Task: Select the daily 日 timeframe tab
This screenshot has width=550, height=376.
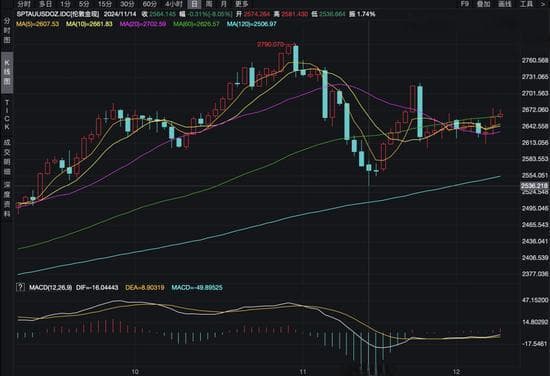Action: click(194, 4)
